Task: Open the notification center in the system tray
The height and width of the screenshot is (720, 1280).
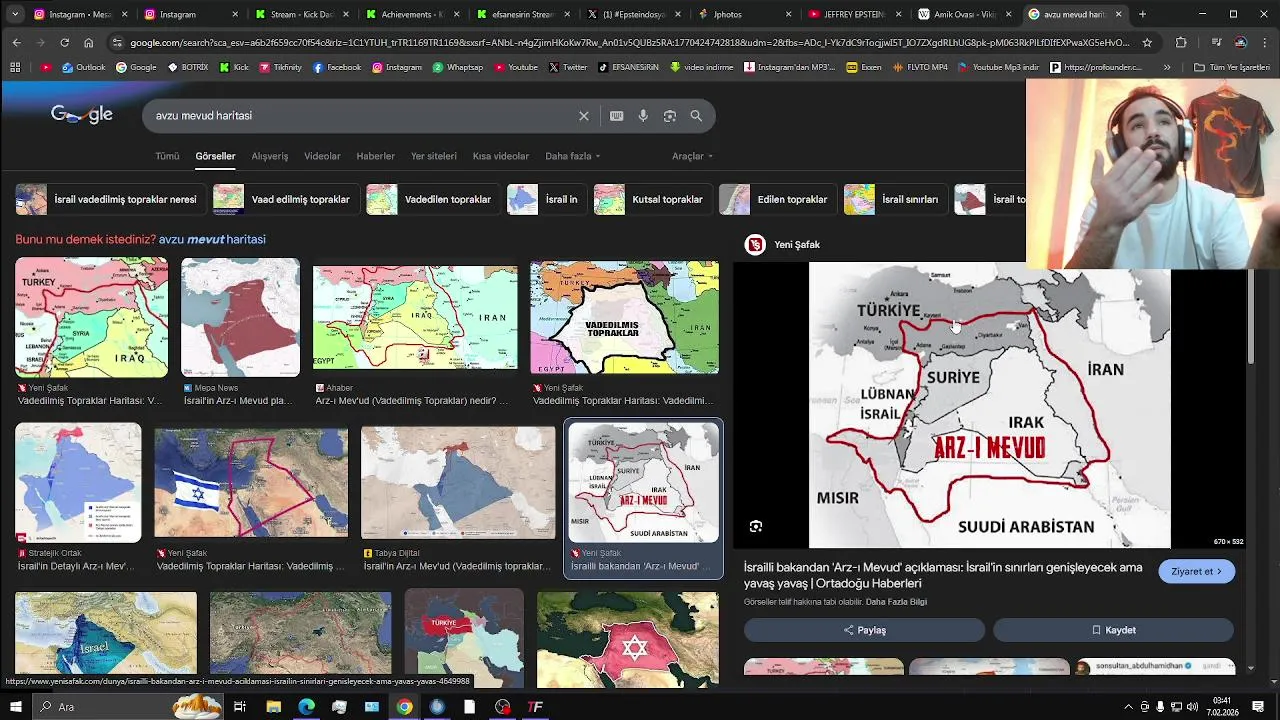Action: (1258, 706)
